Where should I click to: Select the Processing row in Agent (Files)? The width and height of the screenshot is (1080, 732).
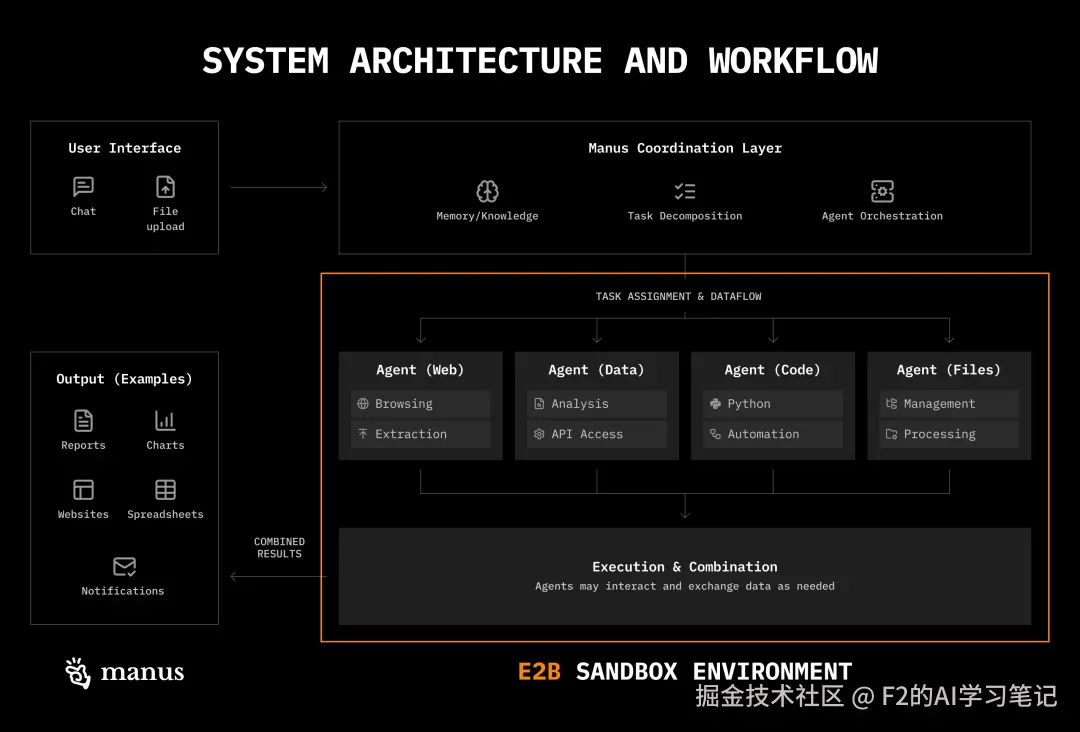(949, 435)
